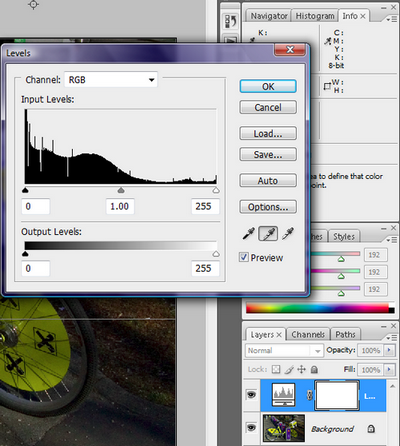
Task: Select the black point eyedropper
Action: 248,234
